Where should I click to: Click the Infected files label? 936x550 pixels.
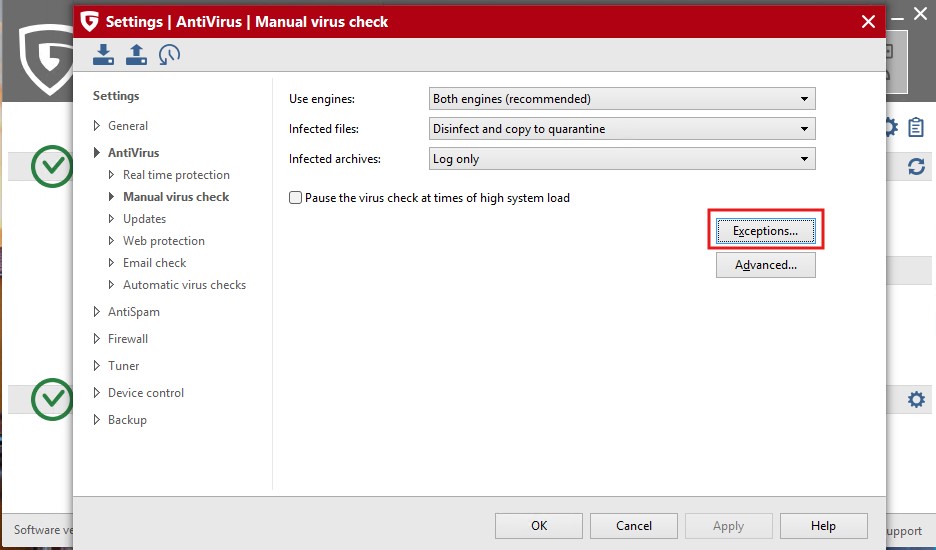324,128
